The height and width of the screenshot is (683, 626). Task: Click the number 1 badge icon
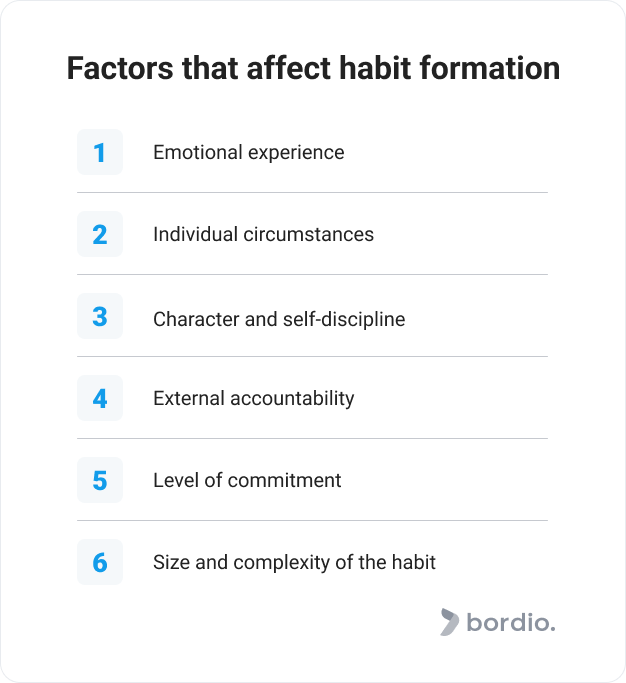point(100,152)
